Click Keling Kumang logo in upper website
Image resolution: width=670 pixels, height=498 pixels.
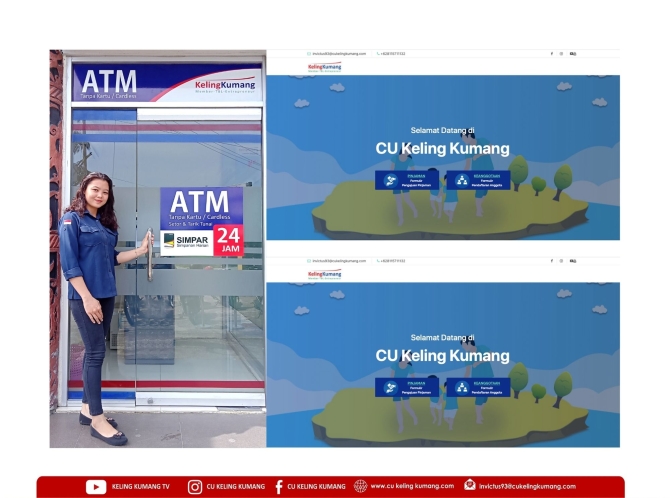pos(325,67)
